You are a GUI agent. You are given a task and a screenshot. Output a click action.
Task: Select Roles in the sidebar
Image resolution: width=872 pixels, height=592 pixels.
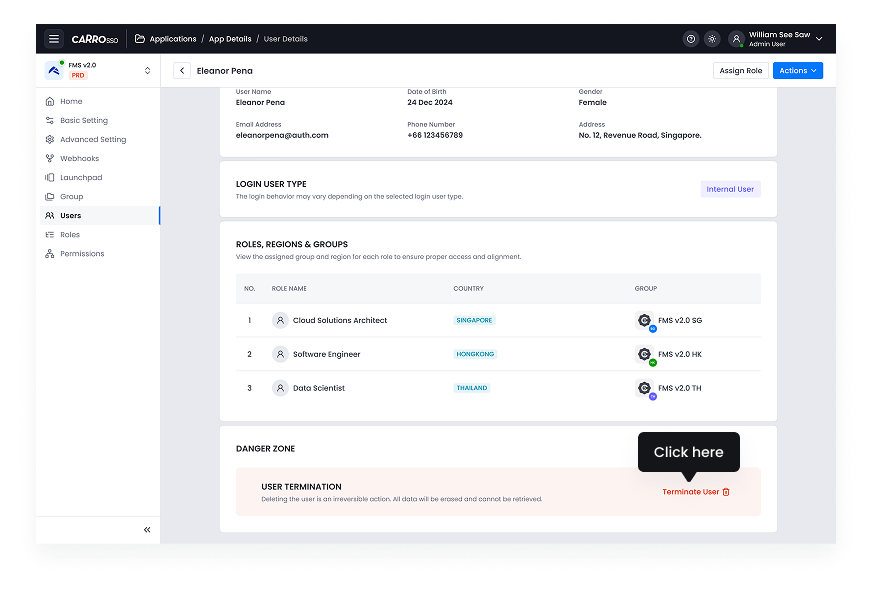69,235
